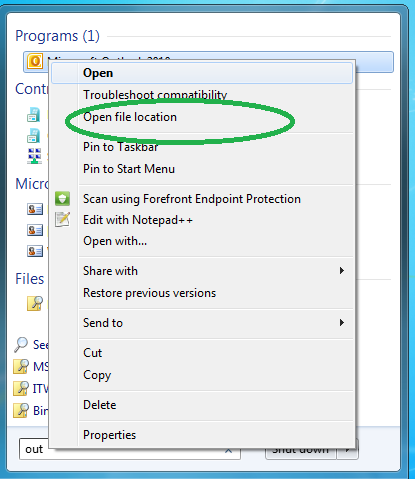Screen dimensions: 415x479
Task: Click the Files section search-folder icon
Action: [x=35, y=303]
